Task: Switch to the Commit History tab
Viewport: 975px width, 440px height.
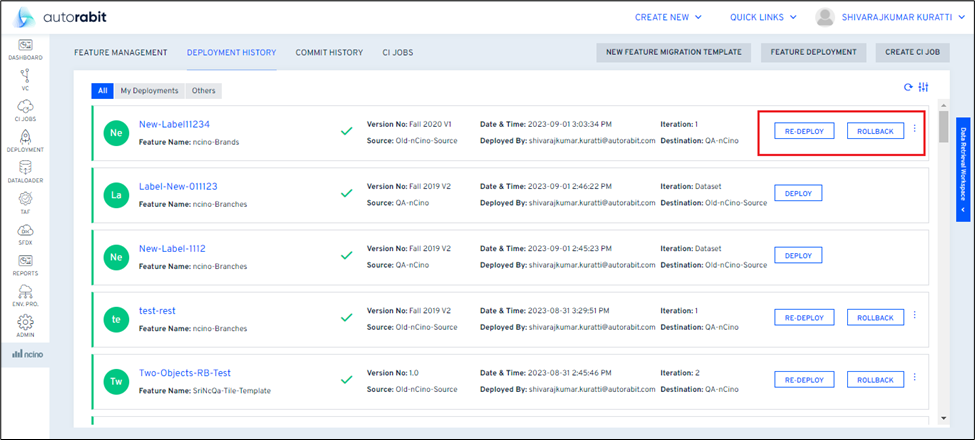Action: point(328,52)
